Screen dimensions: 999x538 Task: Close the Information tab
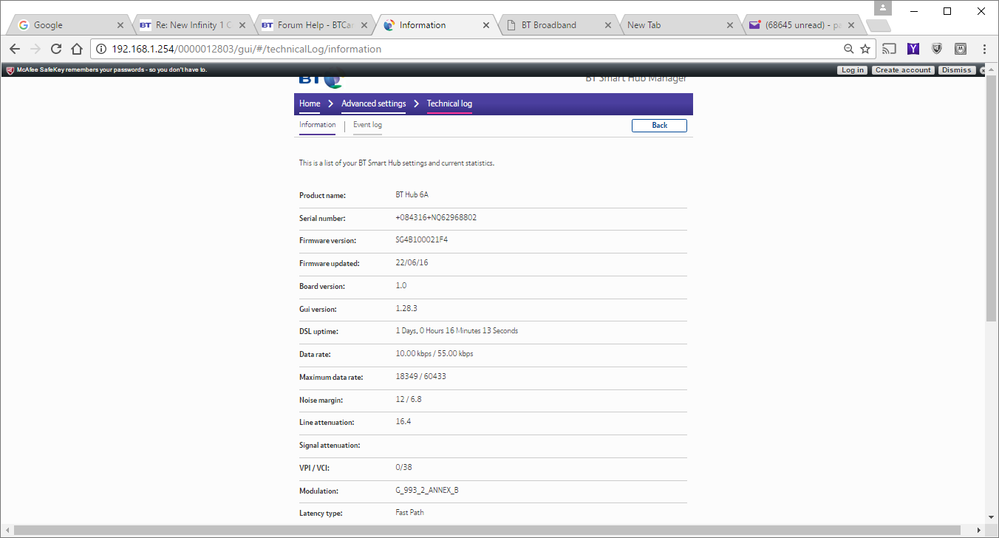(x=486, y=25)
